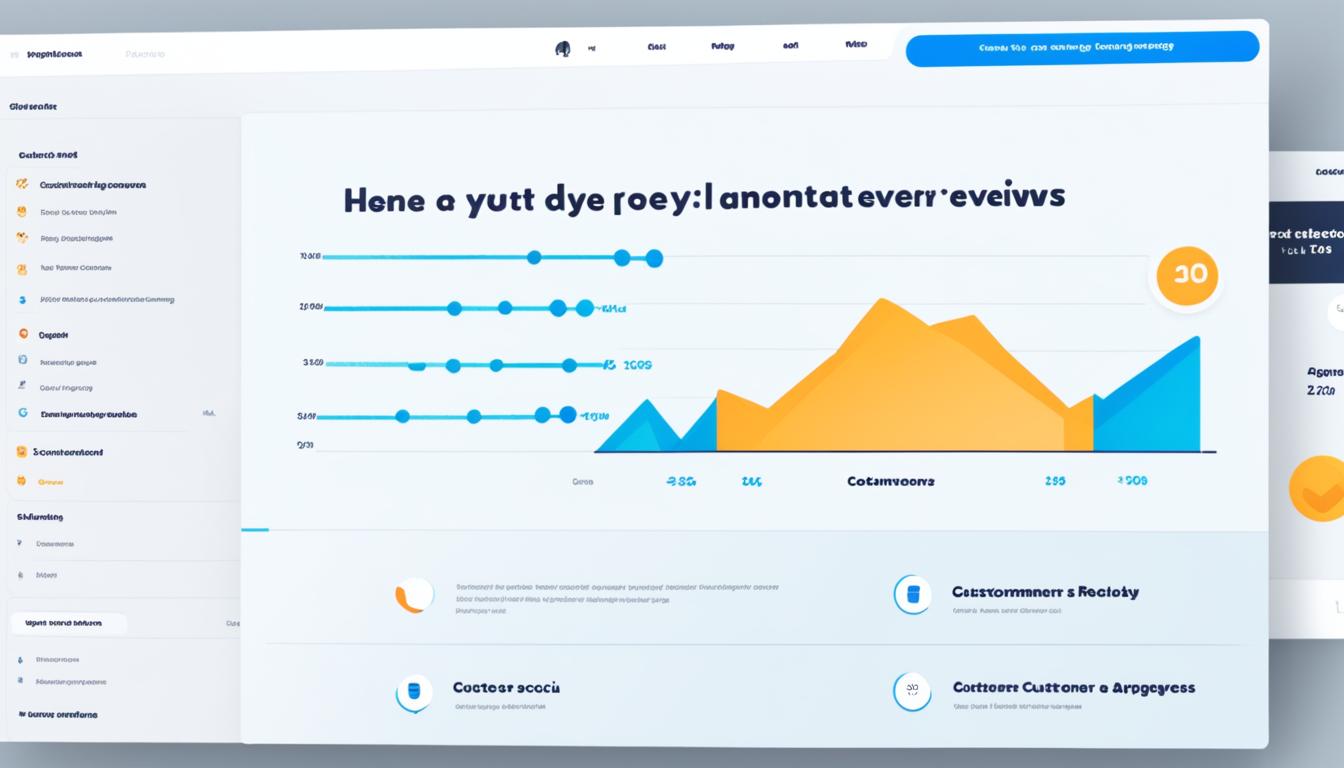The width and height of the screenshot is (1344, 768).
Task: Click the blue "G" icon in the left sidebar
Action: click(x=23, y=412)
